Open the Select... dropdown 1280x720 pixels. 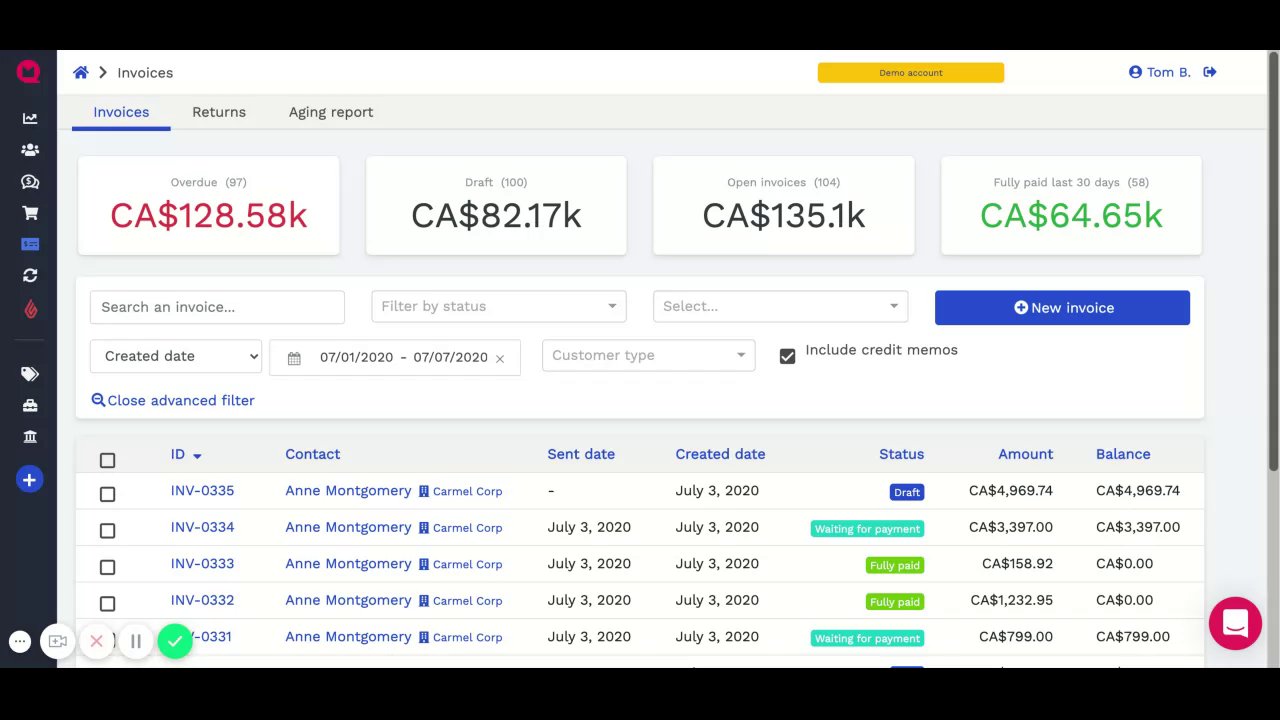[x=781, y=306]
